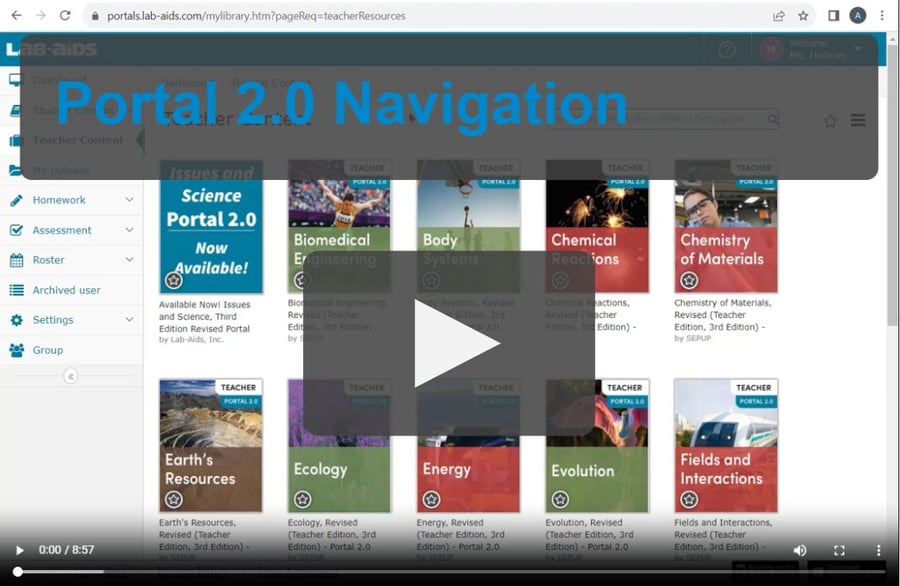This screenshot has width=900, height=586.
Task: Mute the video with the speaker icon
Action: [800, 550]
